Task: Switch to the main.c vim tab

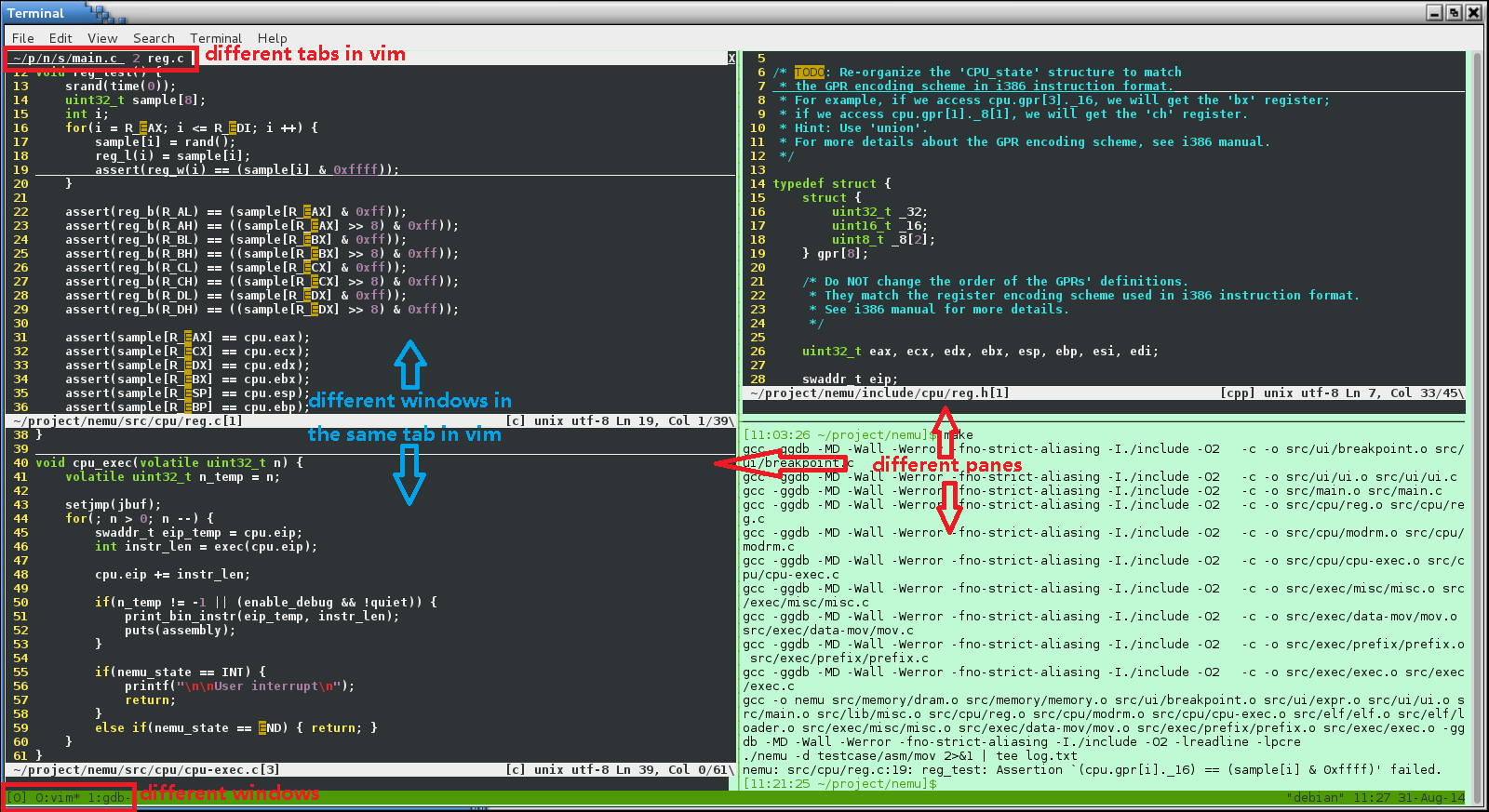Action: click(x=65, y=59)
